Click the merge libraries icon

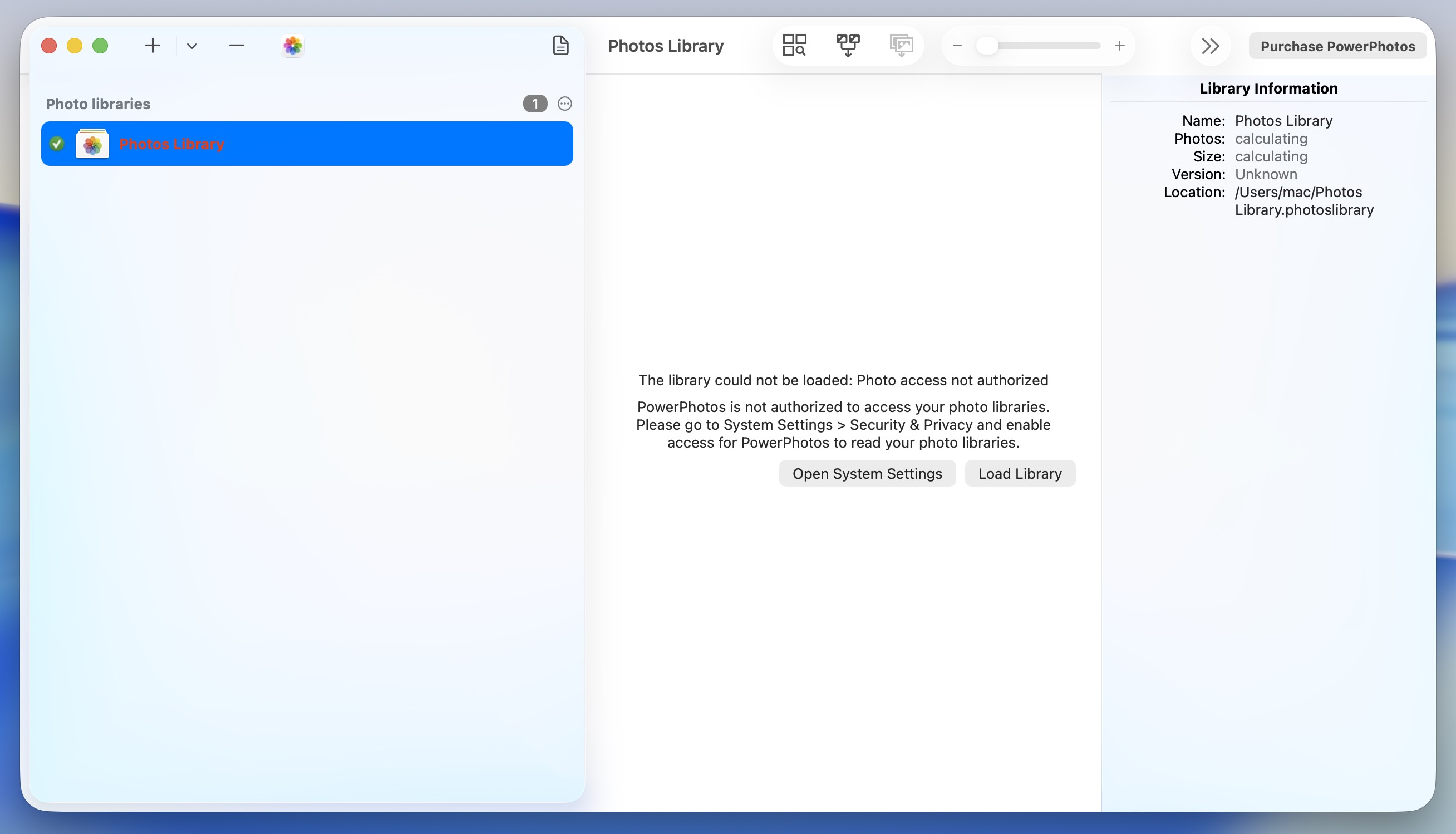847,45
